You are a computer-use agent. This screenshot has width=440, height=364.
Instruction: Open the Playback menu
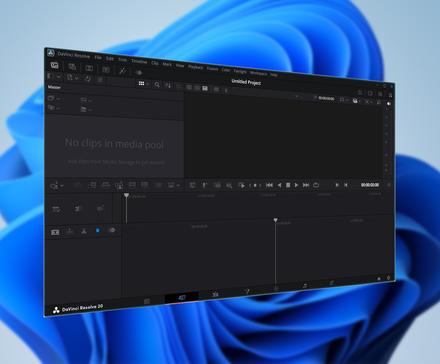tap(195, 67)
